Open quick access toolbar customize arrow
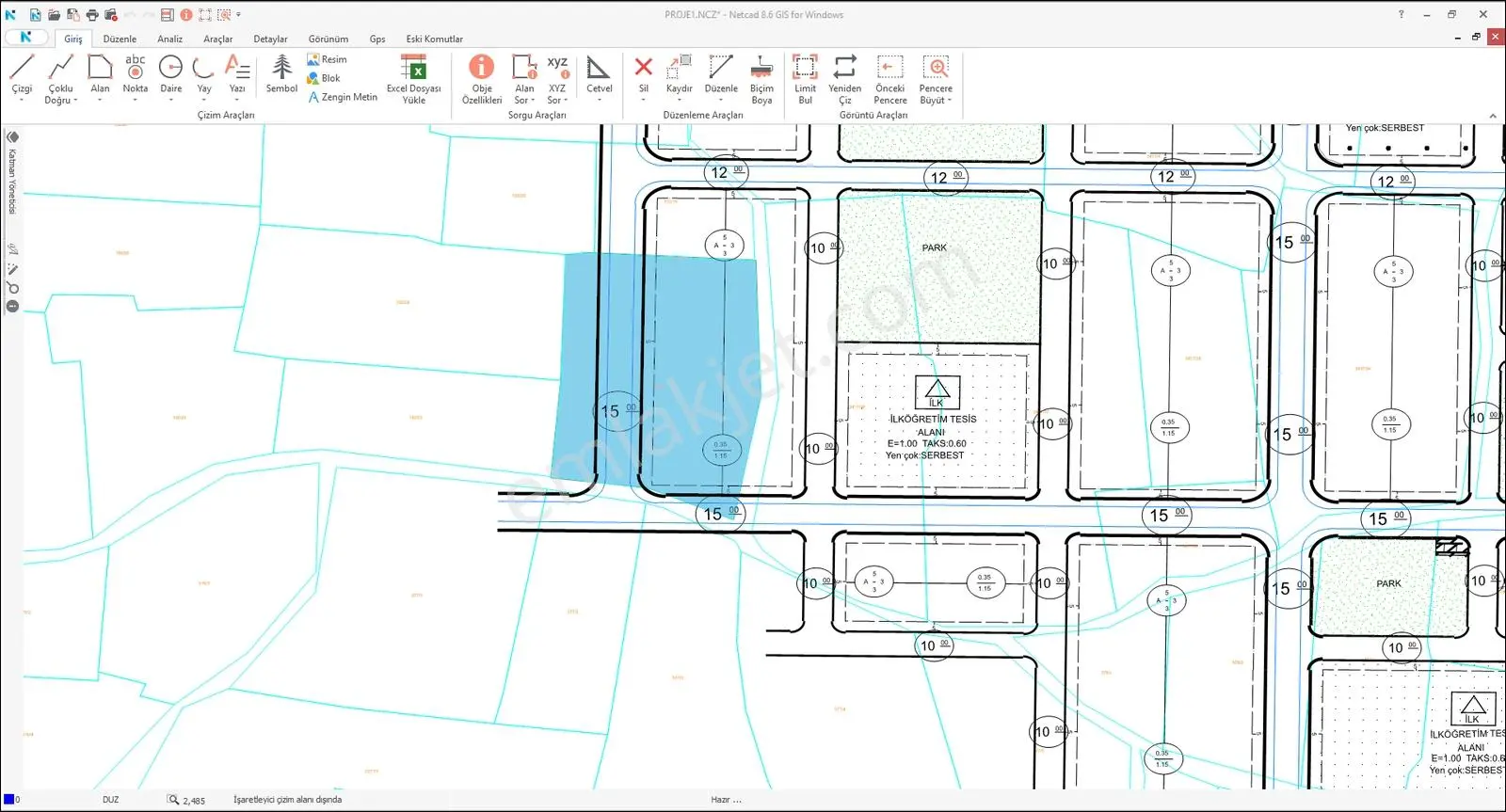Screen dimensions: 1506x812 pos(238,15)
